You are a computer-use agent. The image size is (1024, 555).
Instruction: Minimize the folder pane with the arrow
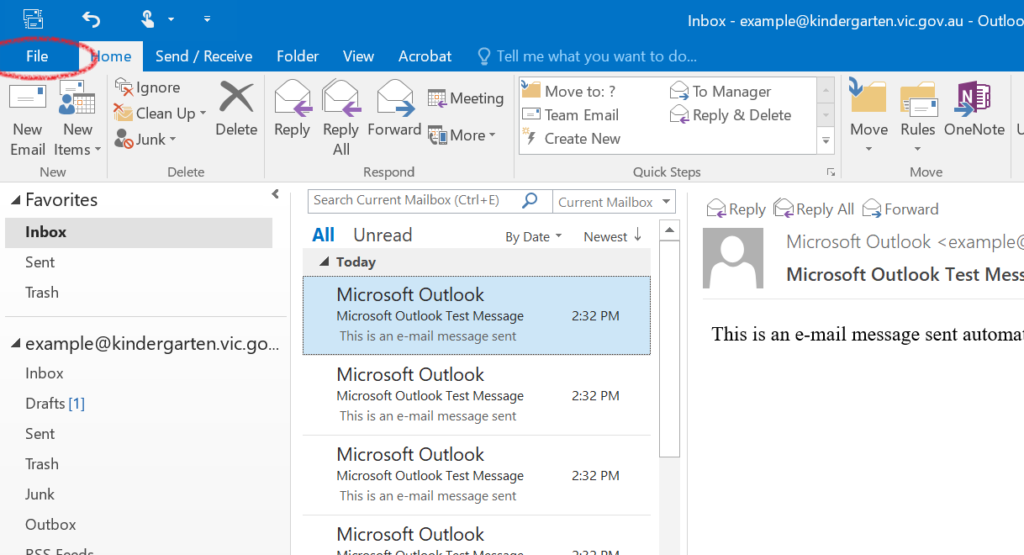[x=276, y=194]
